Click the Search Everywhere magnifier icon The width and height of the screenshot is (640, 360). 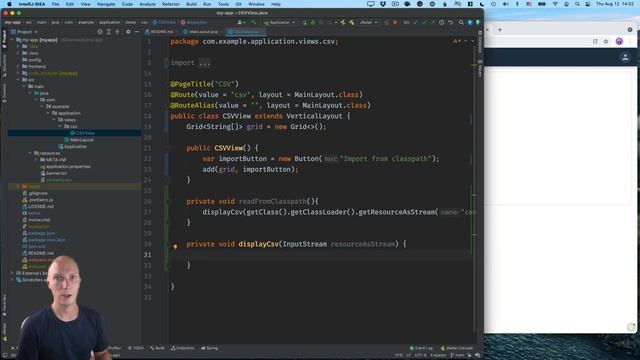pos(461,22)
